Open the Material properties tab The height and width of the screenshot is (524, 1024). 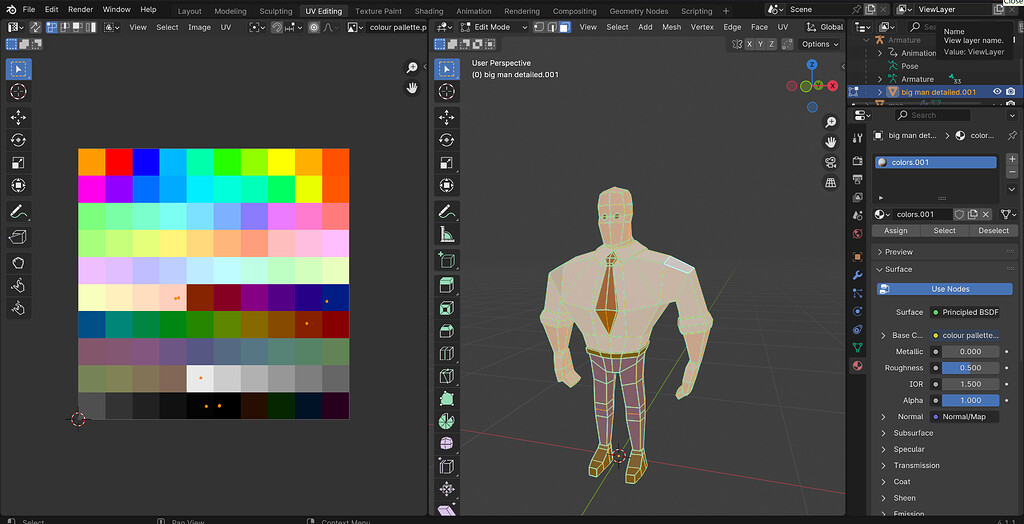click(x=858, y=366)
